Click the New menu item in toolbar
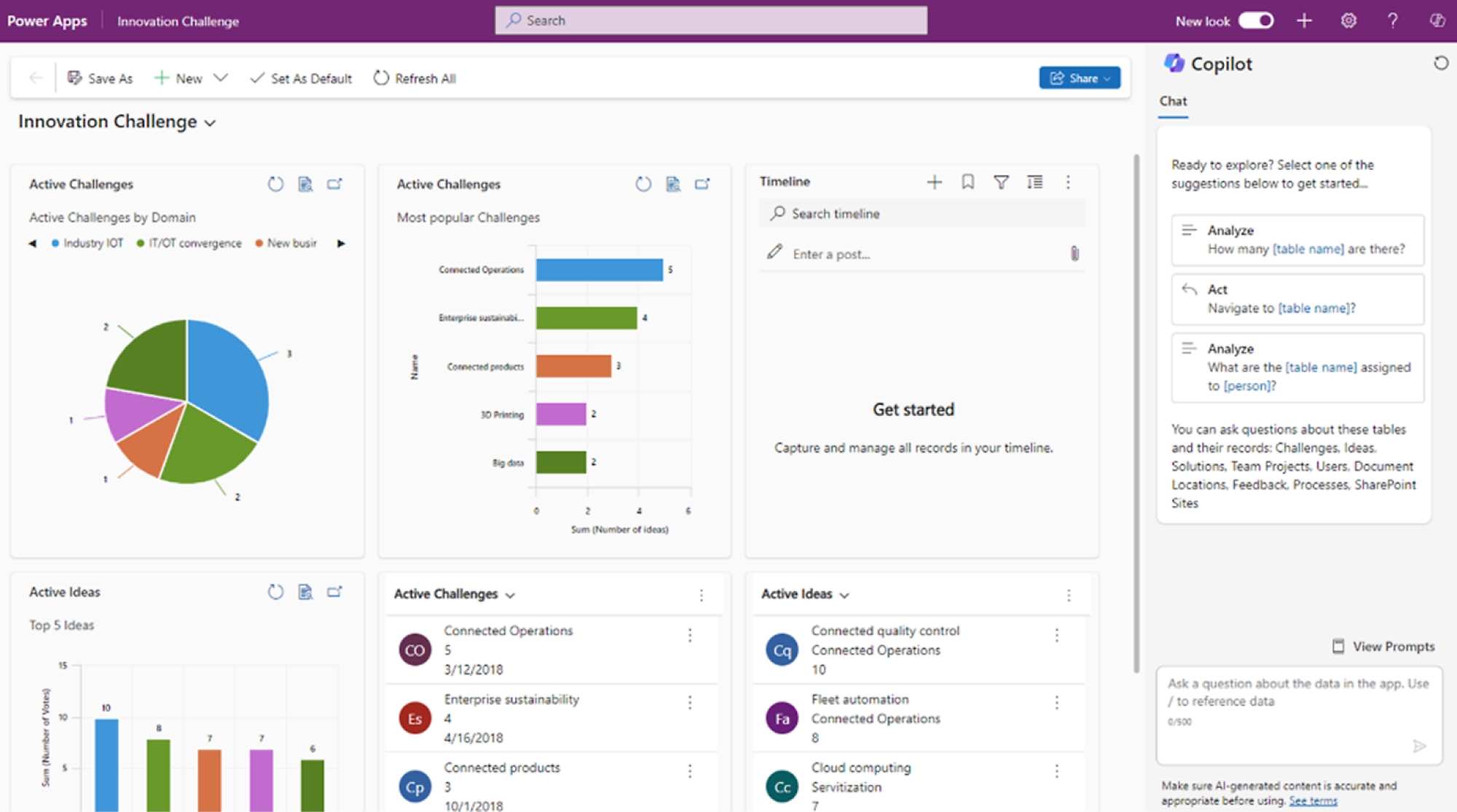 point(188,78)
